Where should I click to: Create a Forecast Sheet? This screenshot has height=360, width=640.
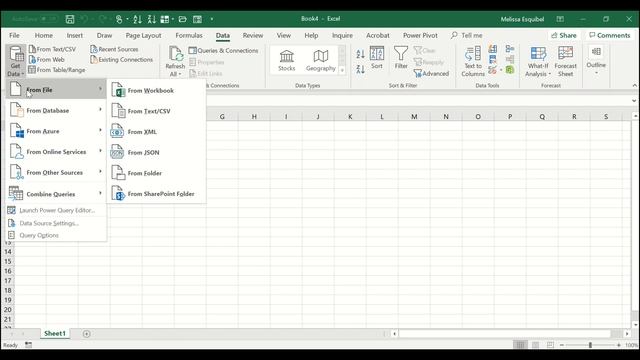[565, 61]
